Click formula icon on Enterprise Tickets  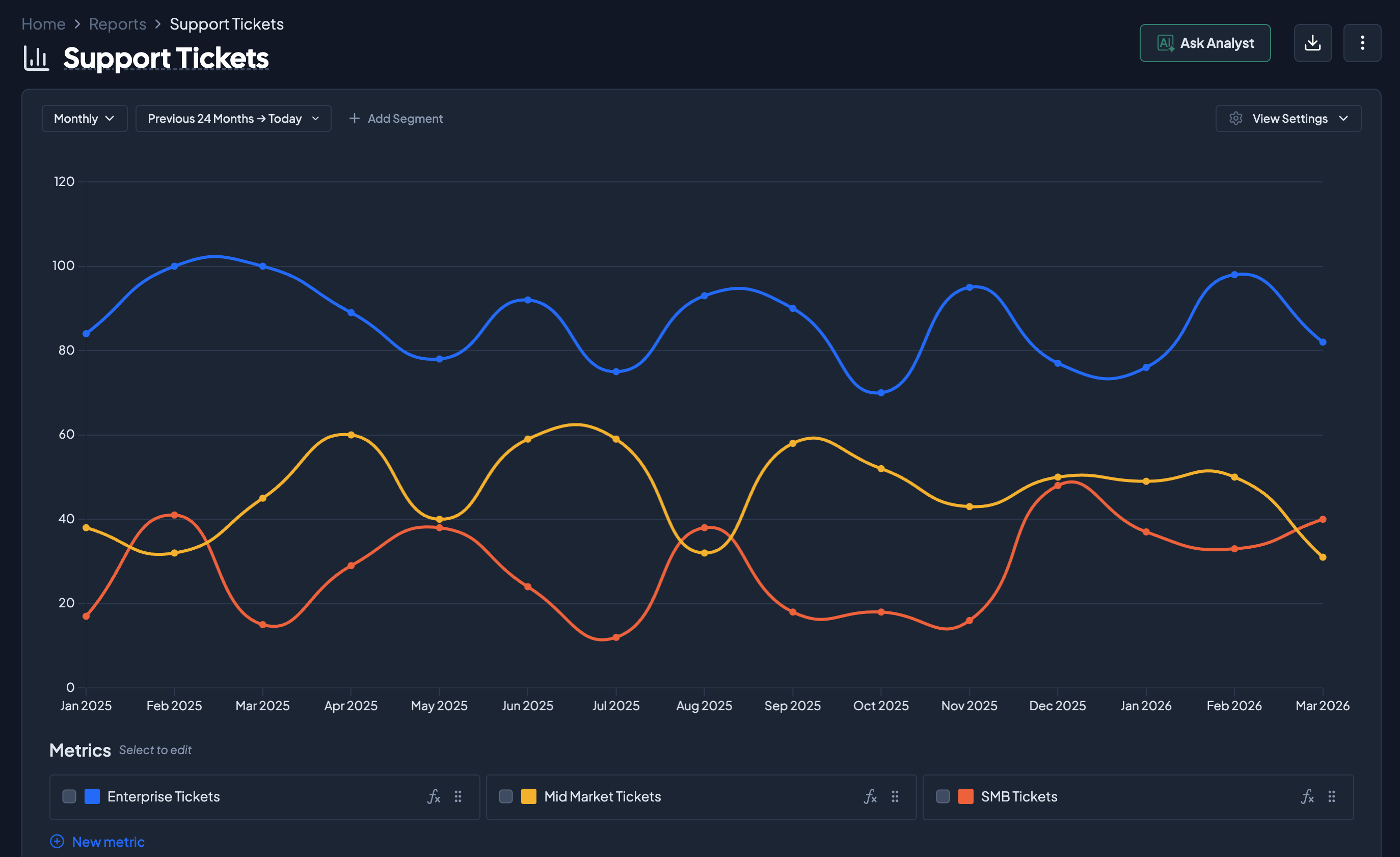click(x=434, y=797)
